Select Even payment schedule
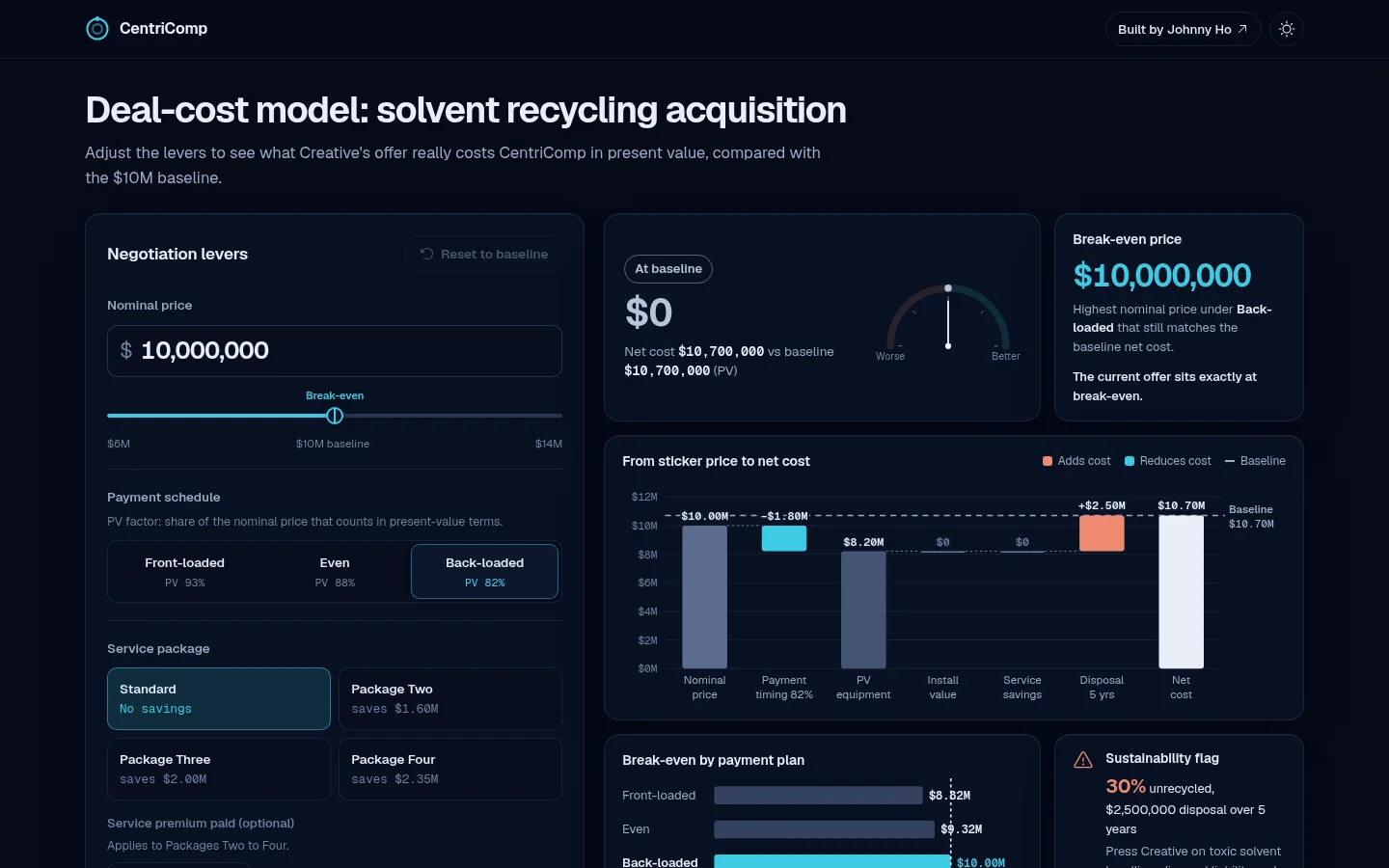1389x868 pixels. pyautogui.click(x=335, y=572)
